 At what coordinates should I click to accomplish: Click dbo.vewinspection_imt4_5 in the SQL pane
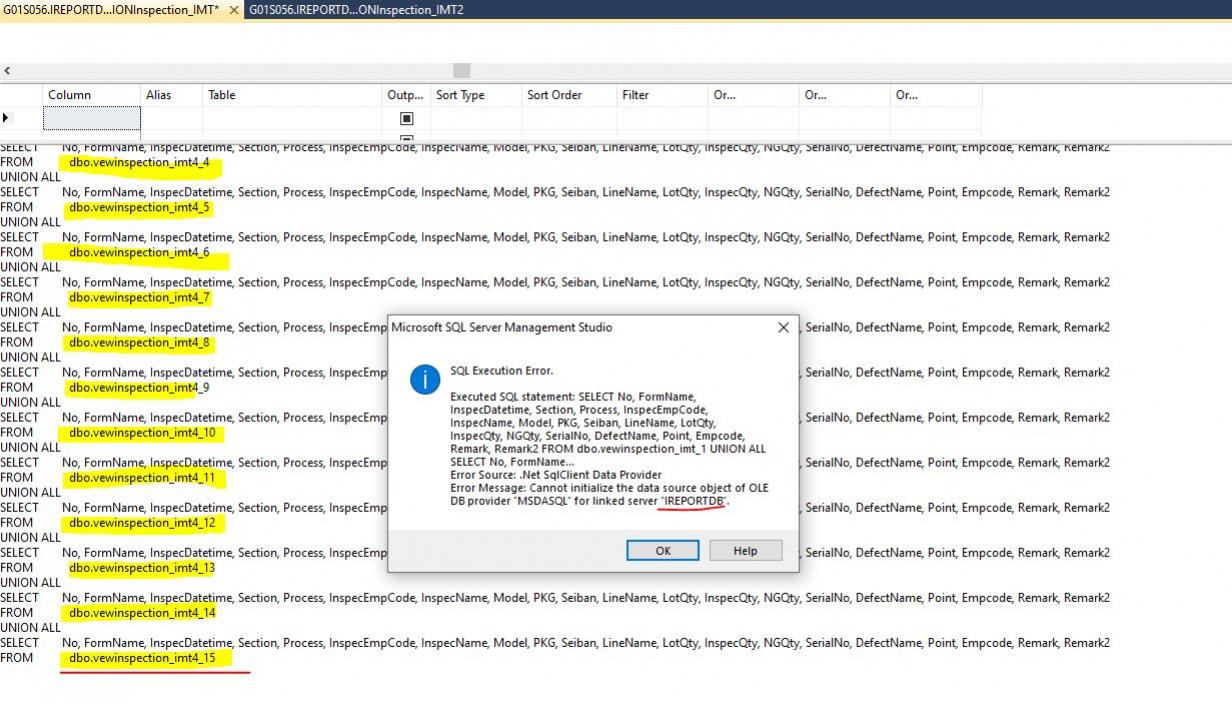pos(139,207)
